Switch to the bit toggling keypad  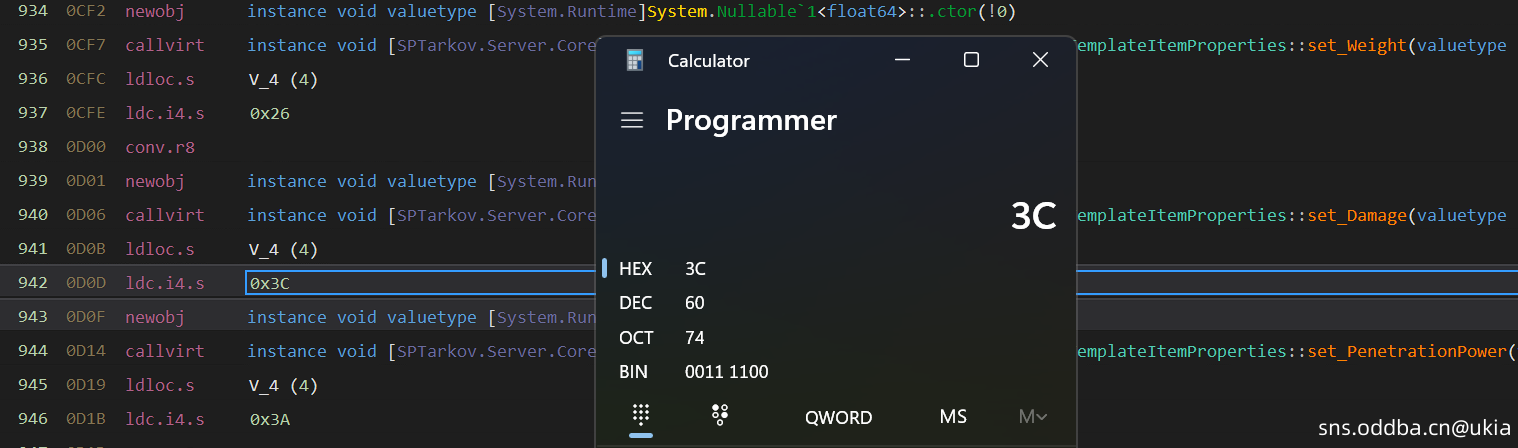pos(719,416)
